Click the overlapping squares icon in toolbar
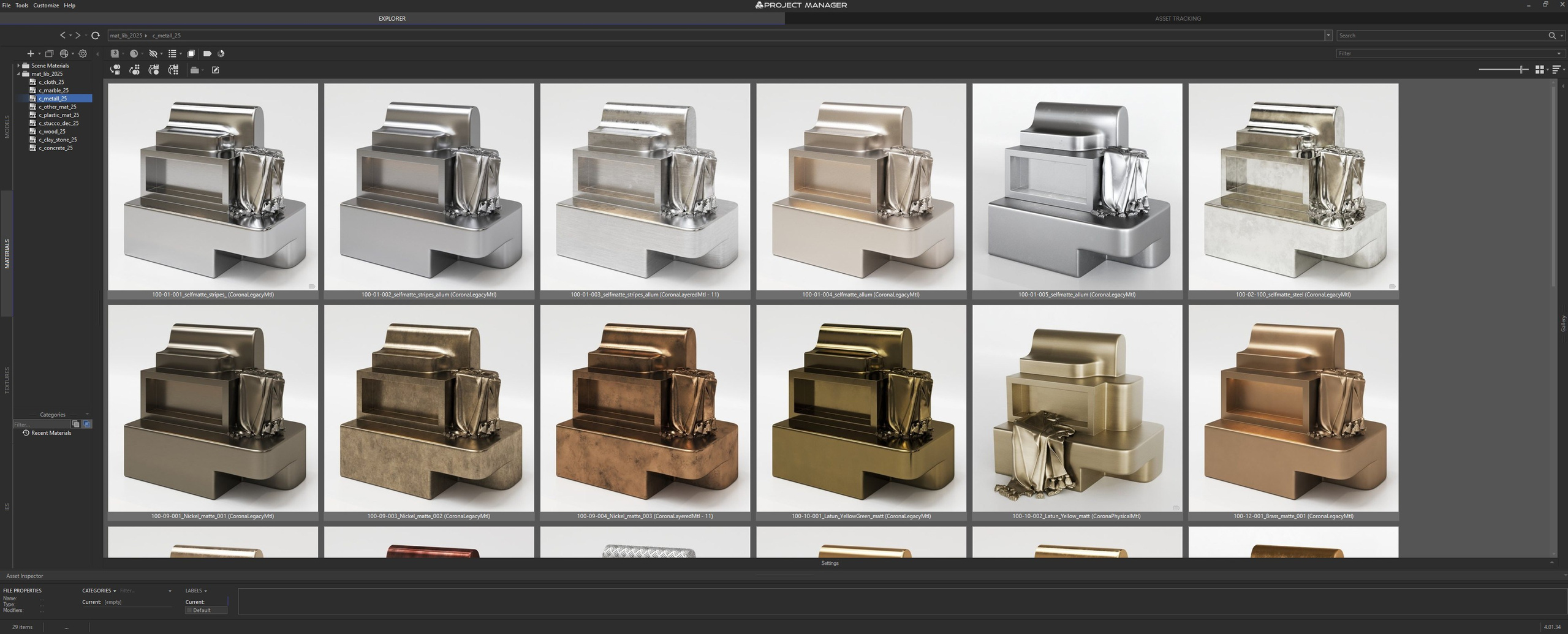 191,54
